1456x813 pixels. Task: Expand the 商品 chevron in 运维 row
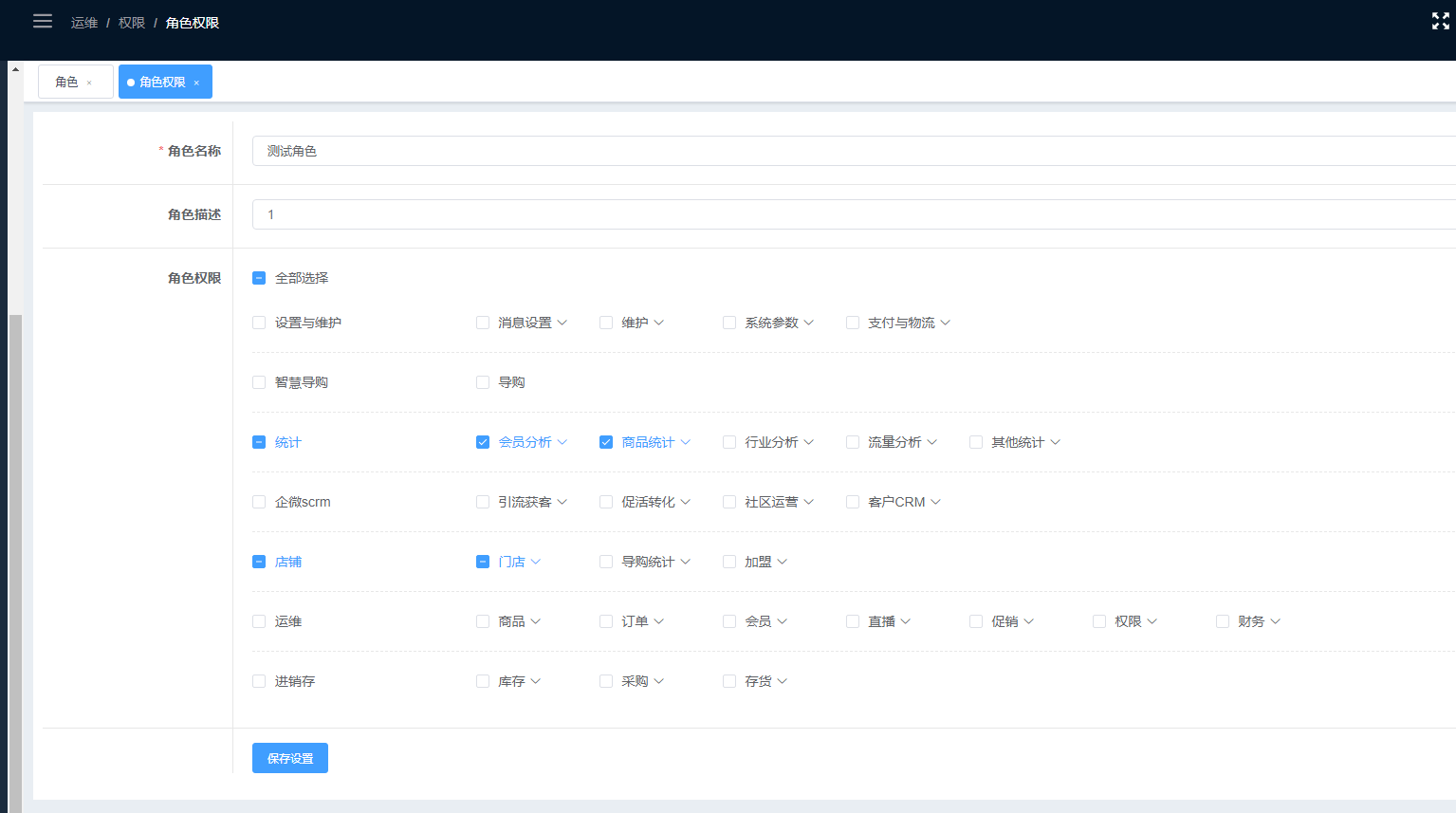536,621
